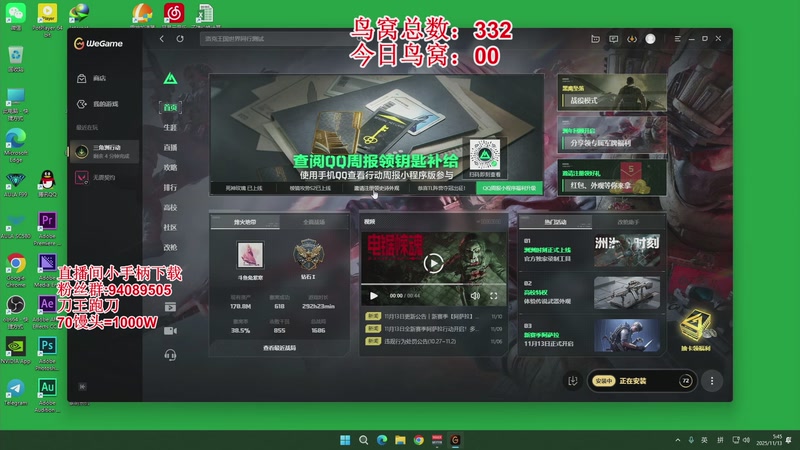
Task: Open the 生涯 career tab
Action: click(170, 128)
